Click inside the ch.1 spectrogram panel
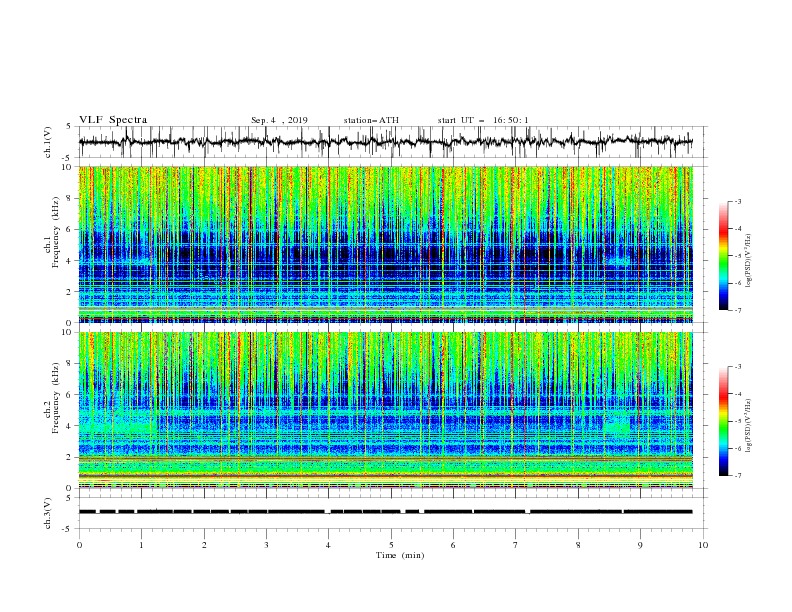Screen dimensions: 792x612 386,244
